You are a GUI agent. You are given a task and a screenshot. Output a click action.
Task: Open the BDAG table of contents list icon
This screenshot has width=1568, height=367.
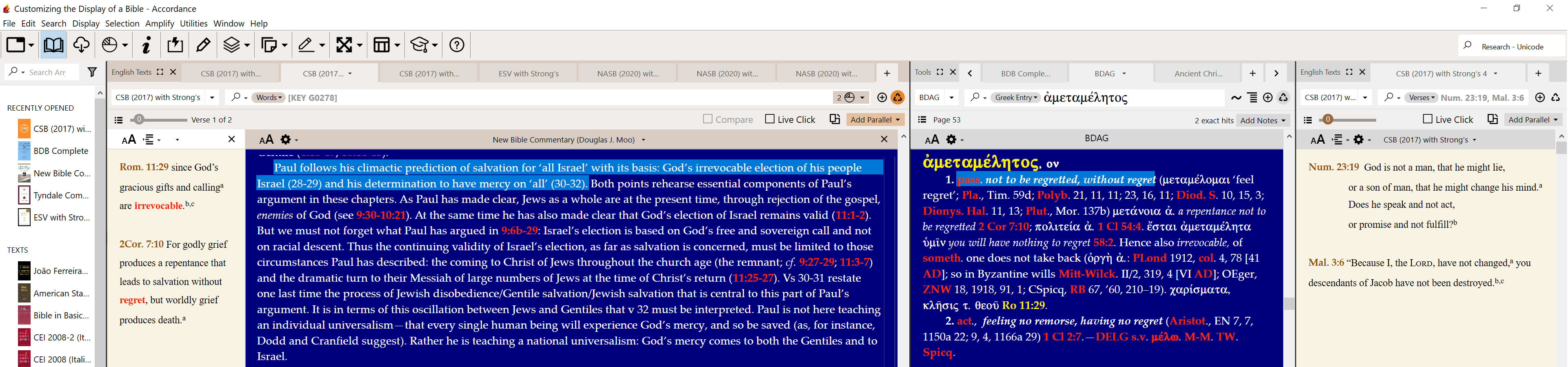[x=922, y=120]
